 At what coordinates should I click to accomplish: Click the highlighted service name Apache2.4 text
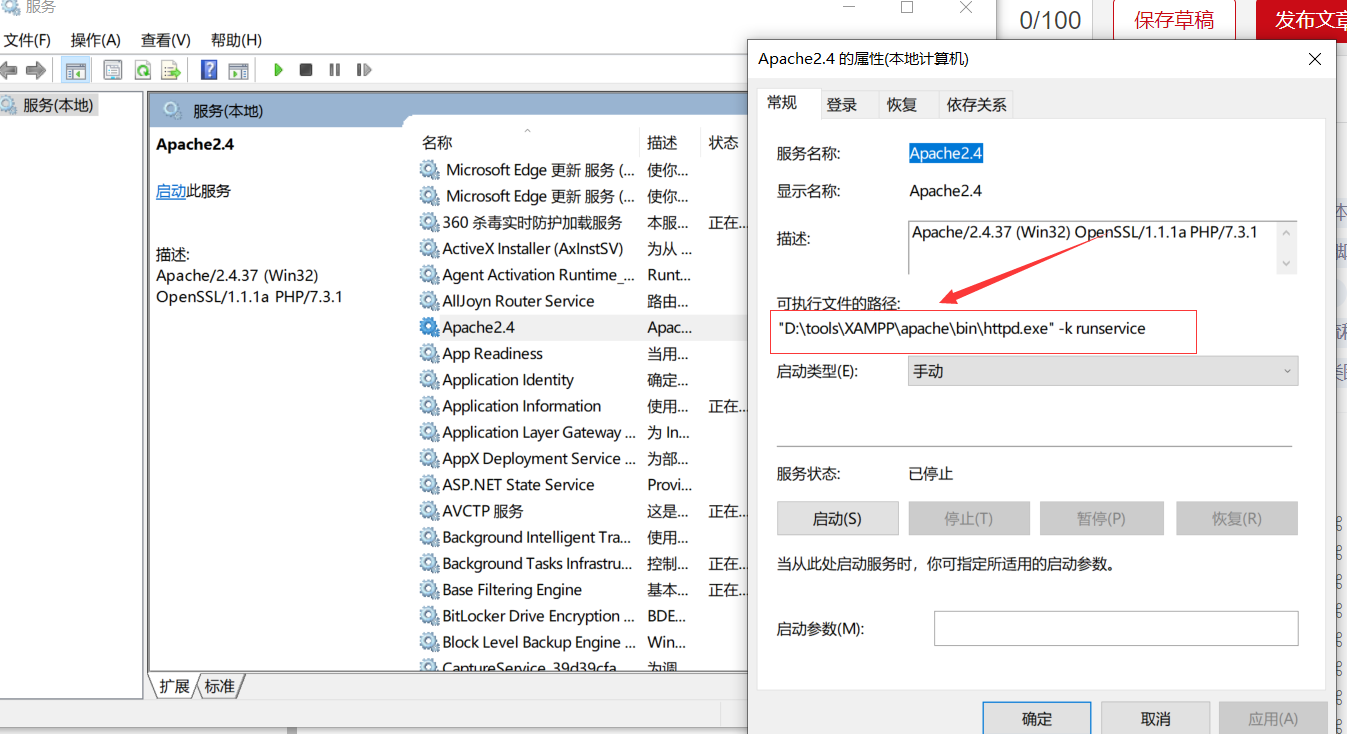pos(946,153)
